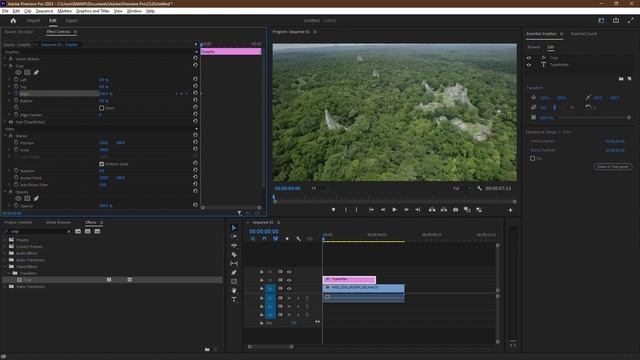Click Mark In in Program Monitor
The width and height of the screenshot is (640, 360).
[x=346, y=210]
